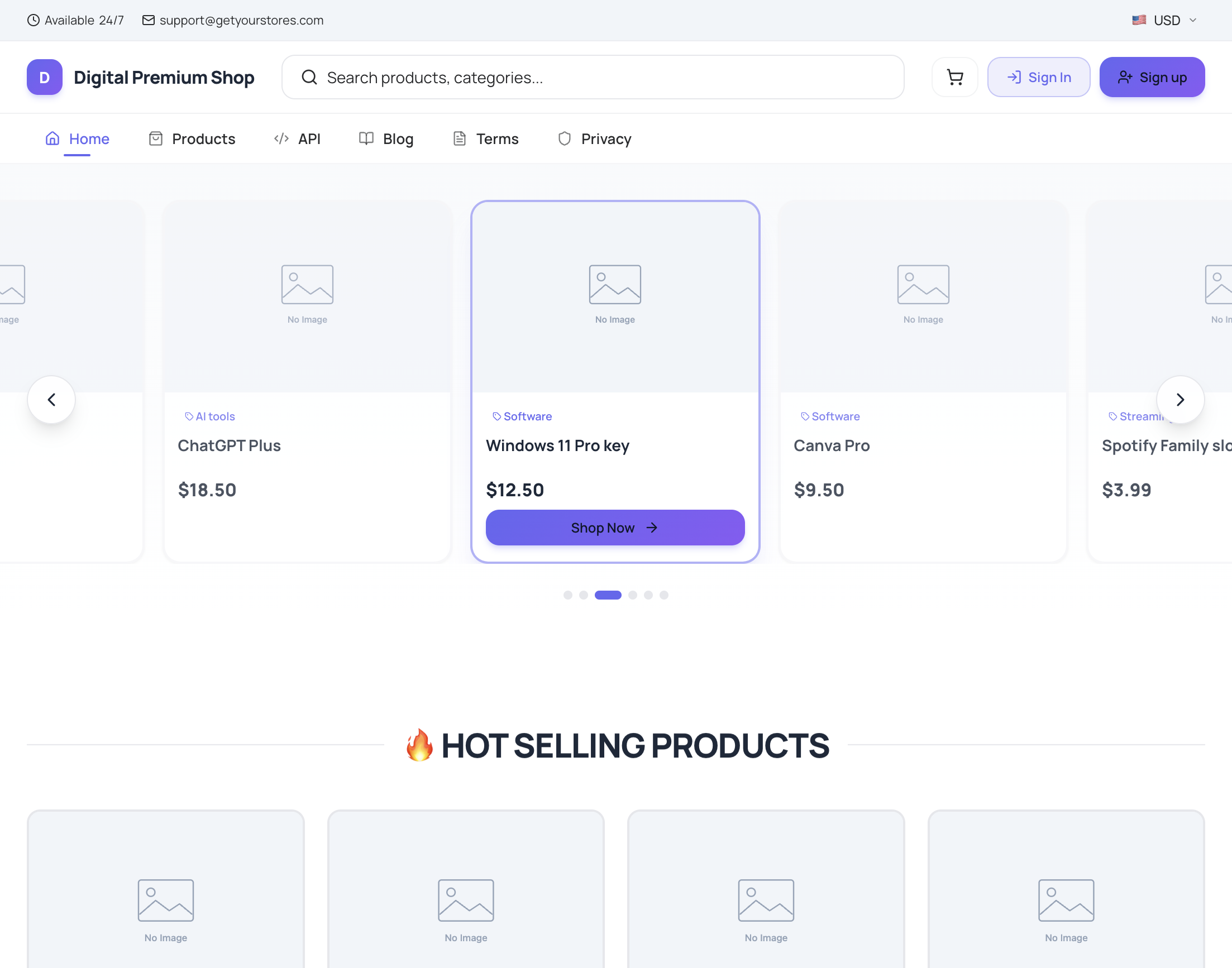Open the Products page
Image resolution: width=1232 pixels, height=968 pixels.
click(192, 139)
